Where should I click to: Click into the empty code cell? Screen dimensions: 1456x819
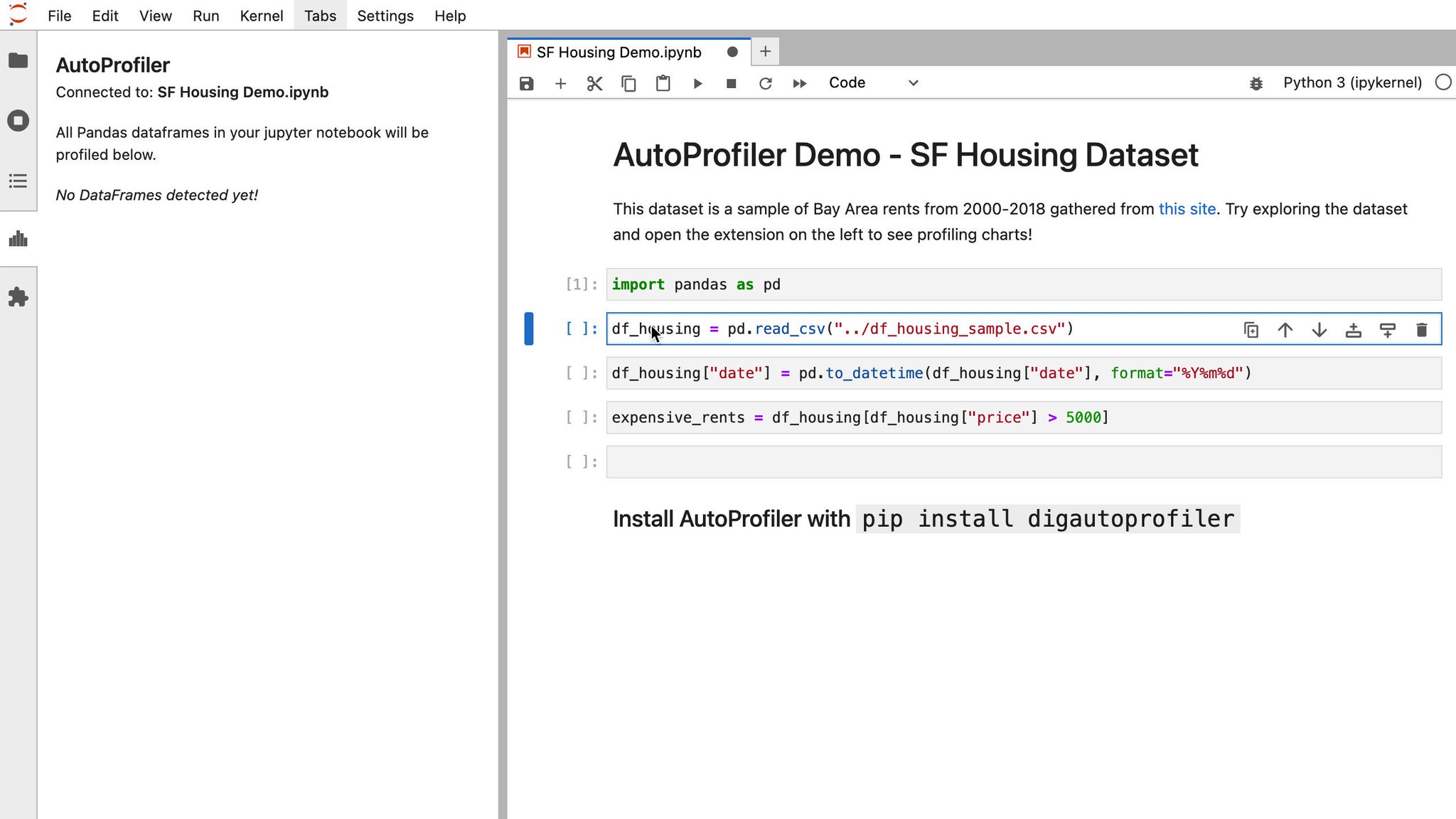pos(1022,462)
